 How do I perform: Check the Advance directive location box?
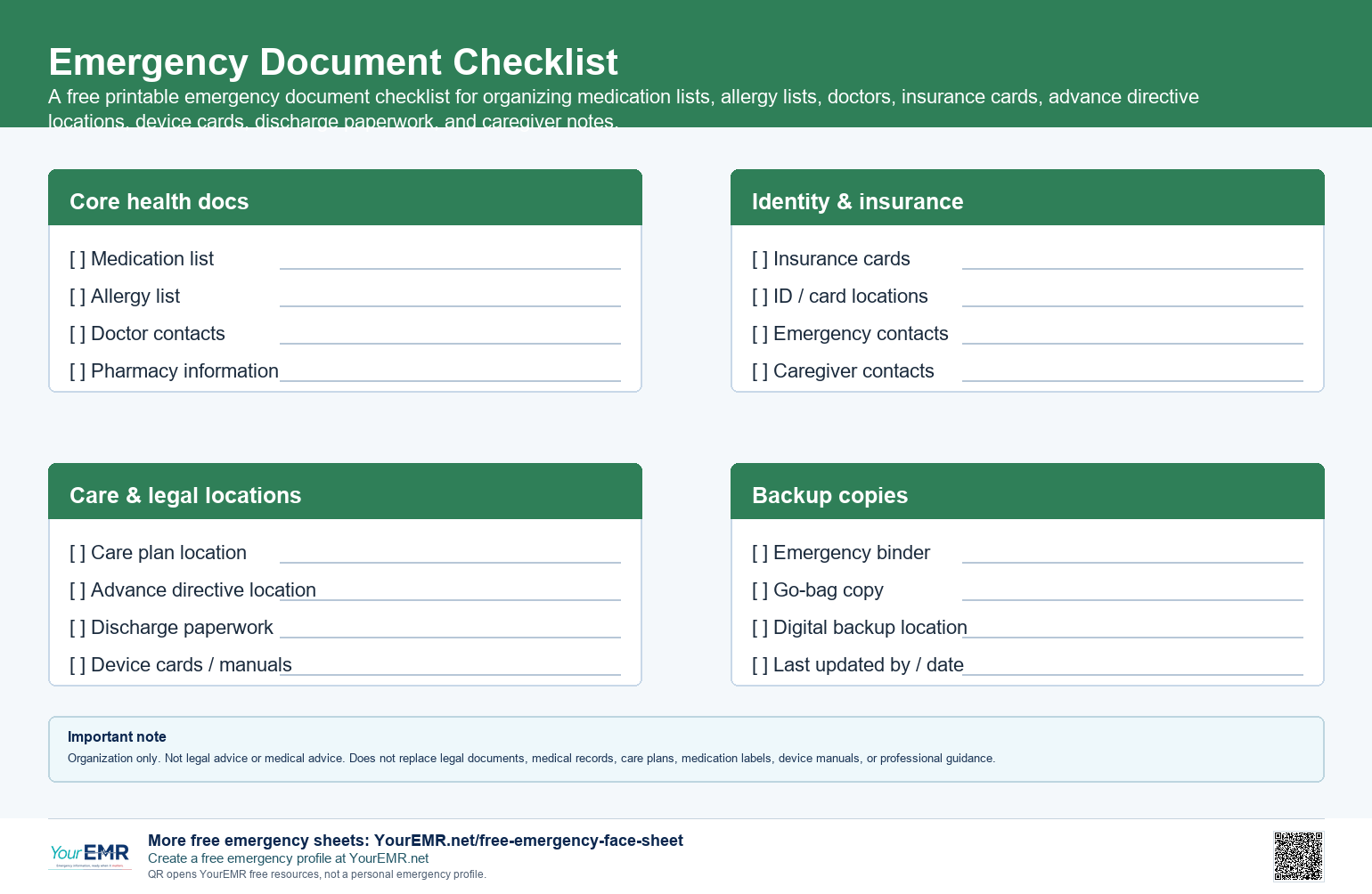[x=78, y=590]
